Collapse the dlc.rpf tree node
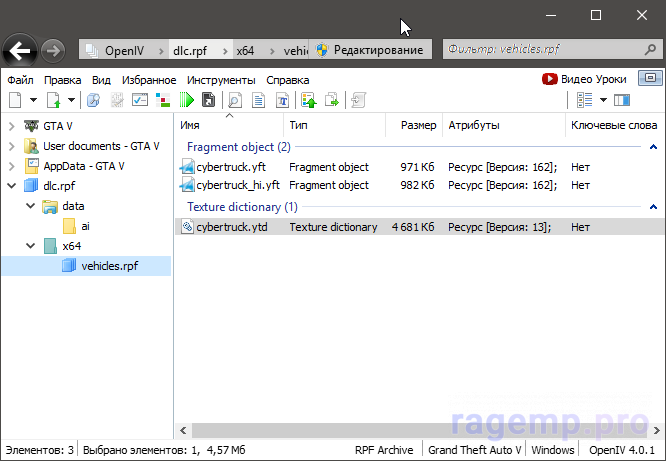Screen dimensions: 666x461 pos(12,186)
